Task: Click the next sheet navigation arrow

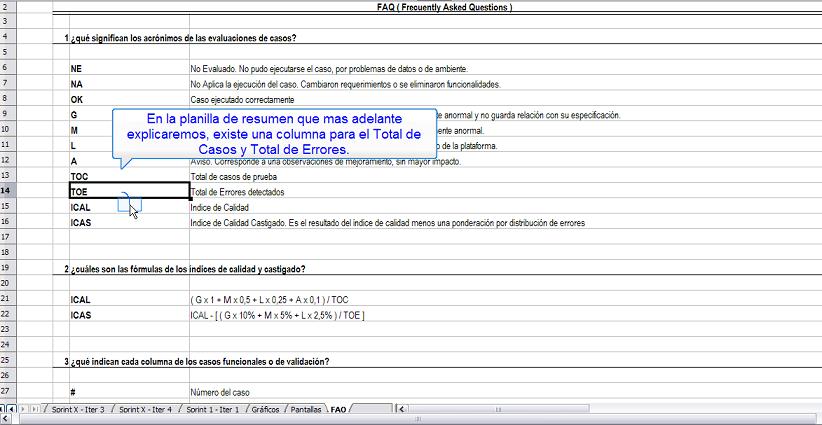Action: click(x=23, y=409)
